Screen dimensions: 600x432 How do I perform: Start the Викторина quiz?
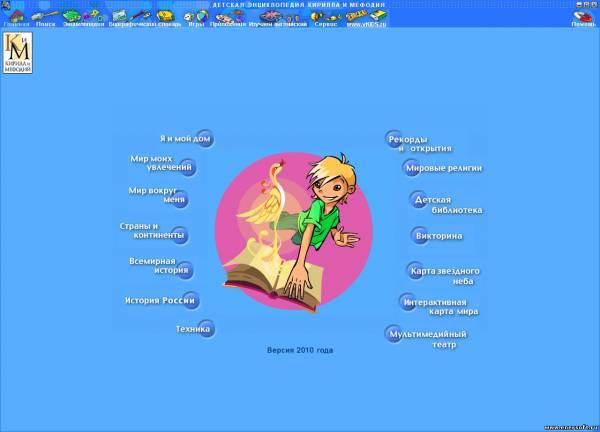tap(437, 236)
